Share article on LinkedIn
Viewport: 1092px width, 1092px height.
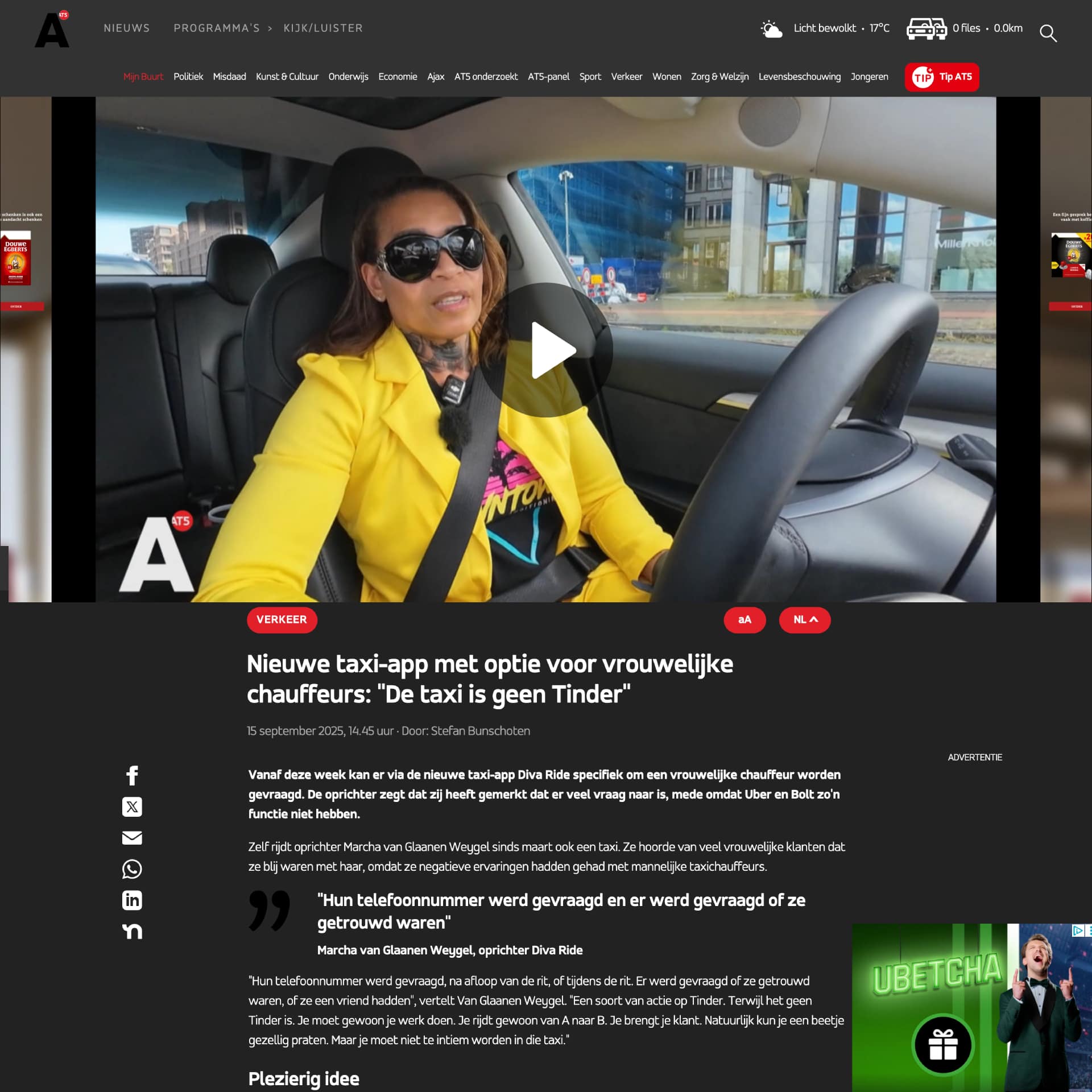tap(132, 900)
